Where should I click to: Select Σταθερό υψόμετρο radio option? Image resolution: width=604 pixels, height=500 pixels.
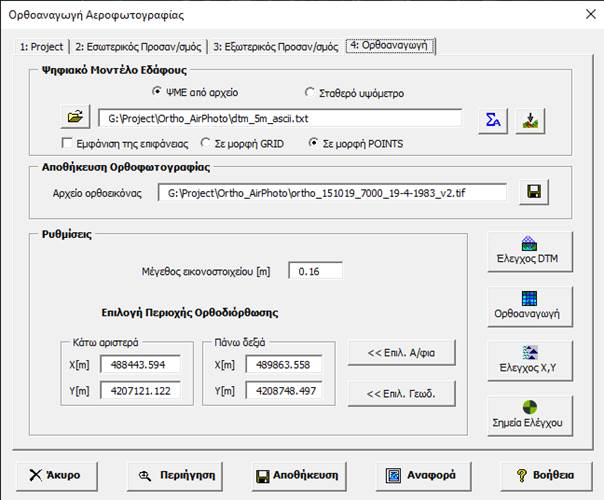click(310, 92)
